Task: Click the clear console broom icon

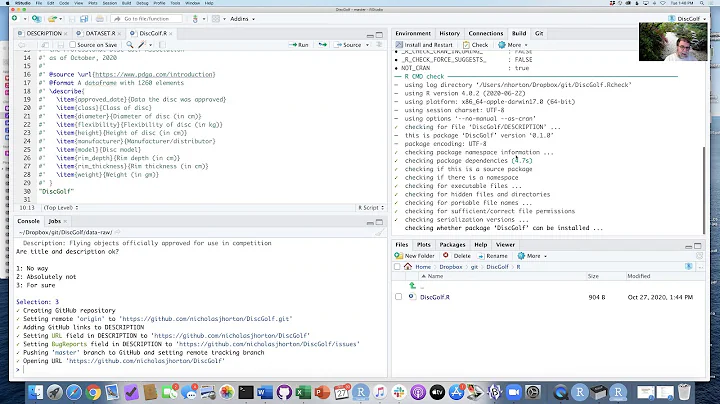Action: point(379,233)
